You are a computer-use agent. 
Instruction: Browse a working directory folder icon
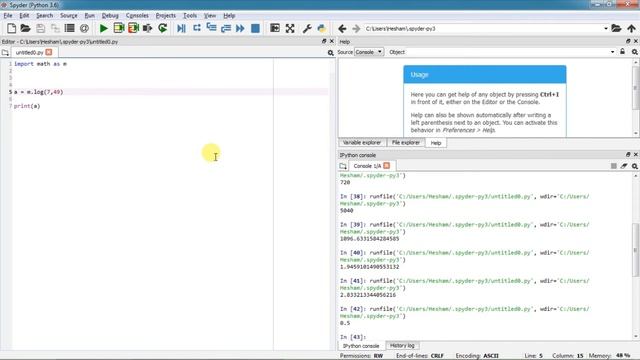[x=616, y=29]
